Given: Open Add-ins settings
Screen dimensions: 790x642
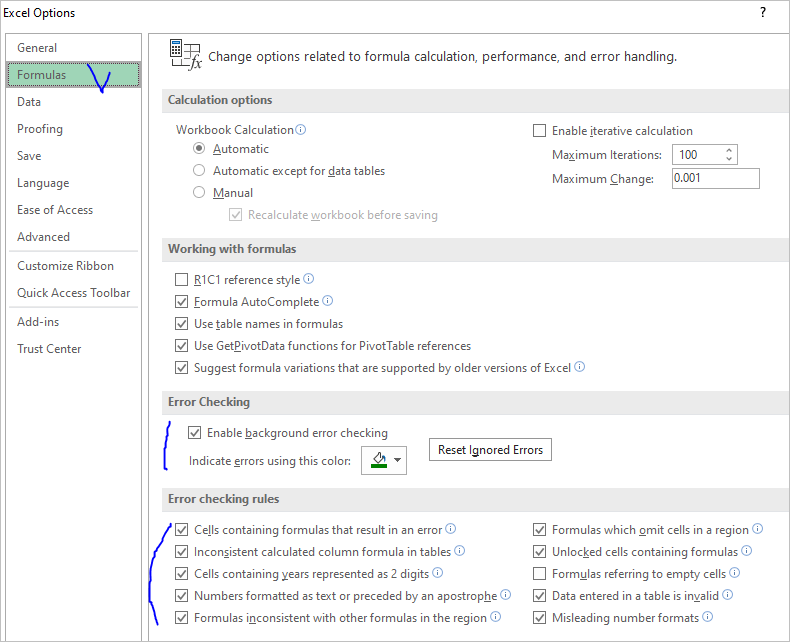Looking at the screenshot, I should click(x=74, y=322).
